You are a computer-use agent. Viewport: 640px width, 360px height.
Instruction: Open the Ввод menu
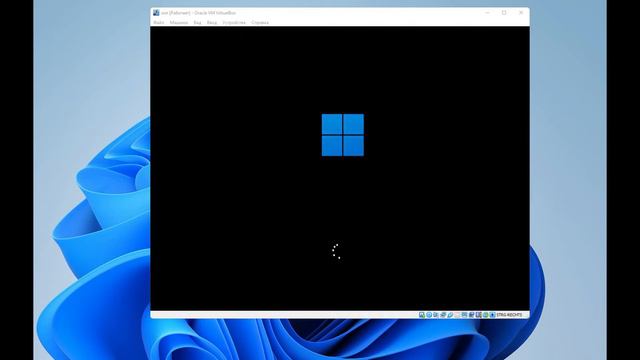[x=211, y=22]
